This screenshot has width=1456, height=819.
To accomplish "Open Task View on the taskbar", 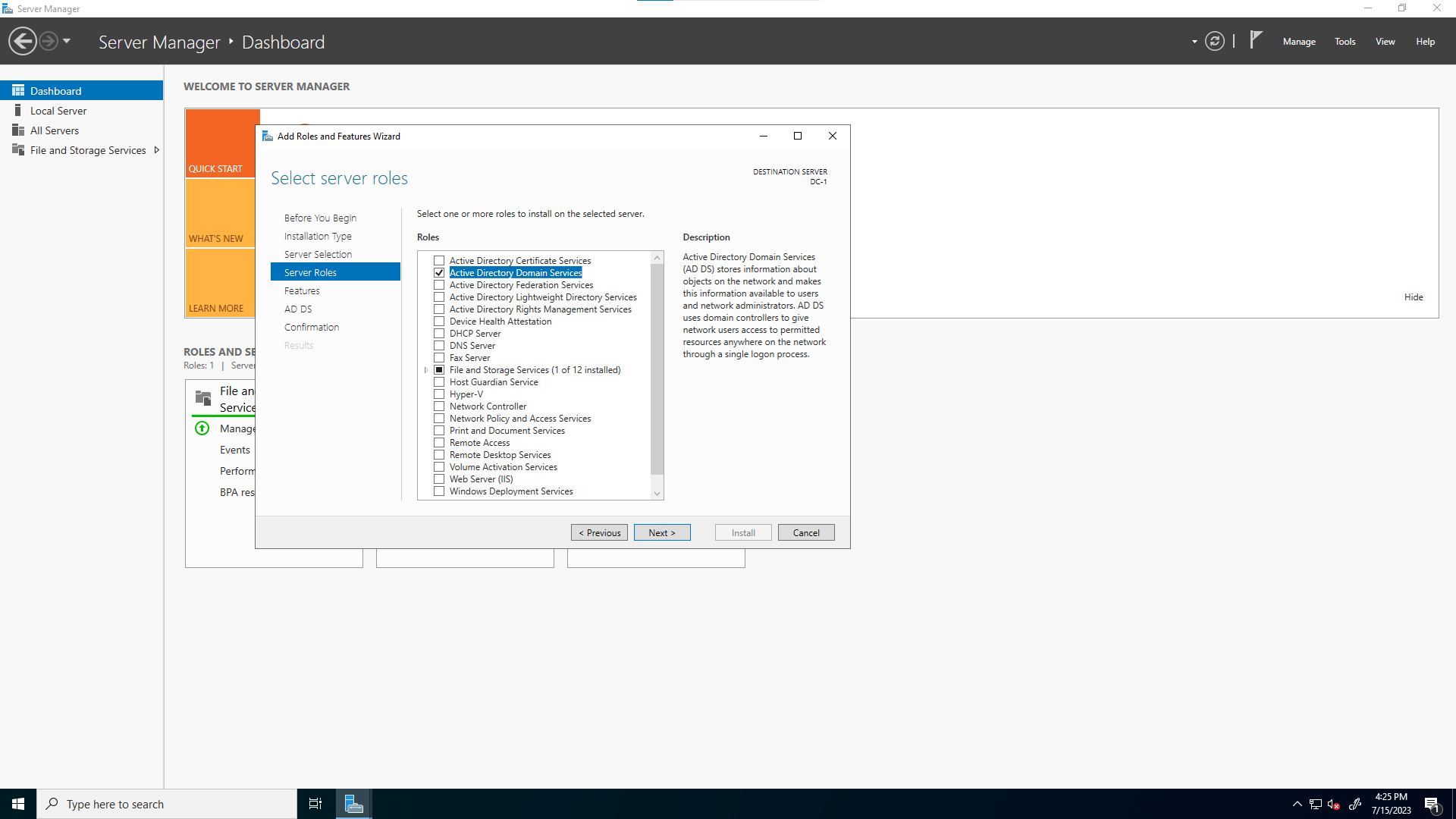I will click(315, 804).
